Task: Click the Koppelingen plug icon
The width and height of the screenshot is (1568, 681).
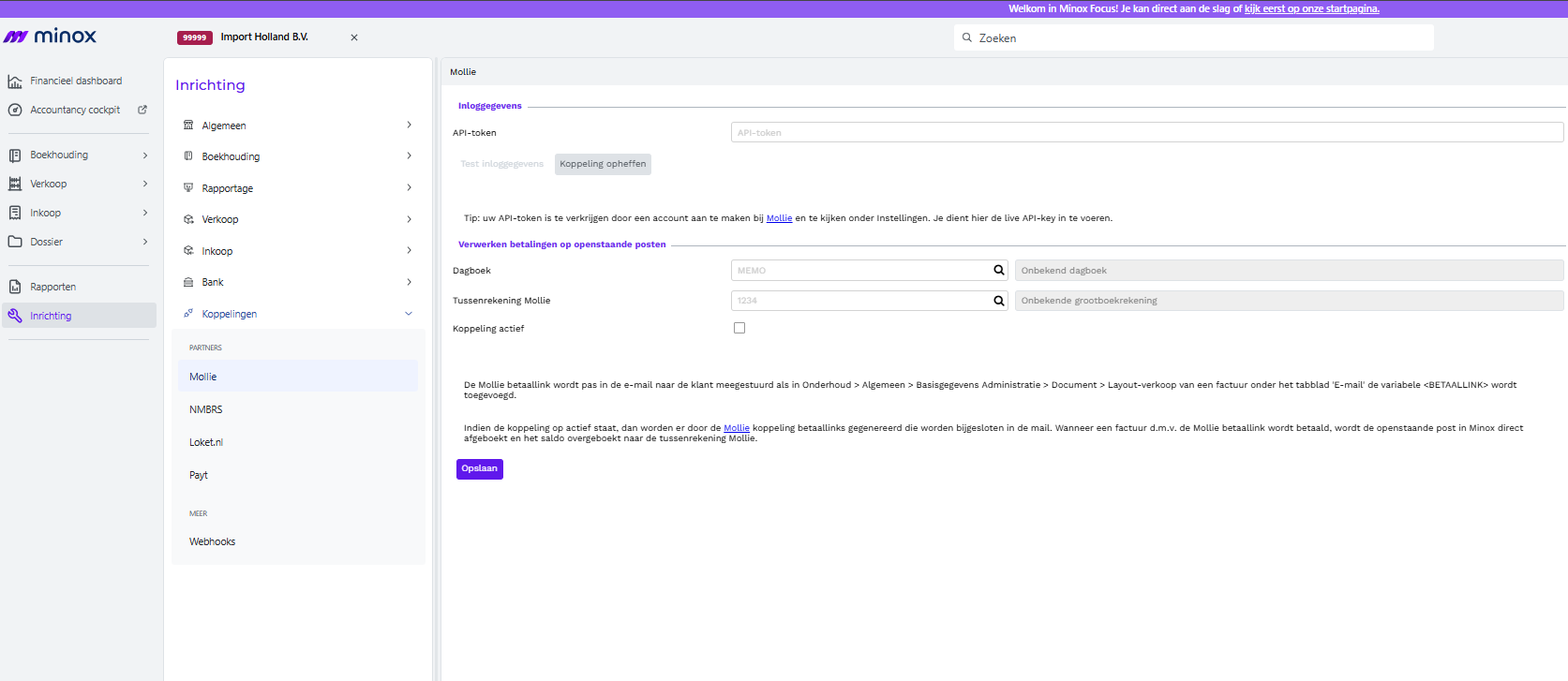Action: click(x=188, y=313)
